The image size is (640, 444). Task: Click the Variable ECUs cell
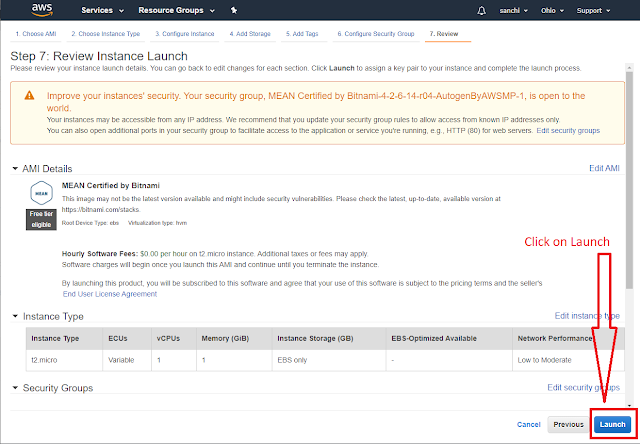tap(127, 360)
